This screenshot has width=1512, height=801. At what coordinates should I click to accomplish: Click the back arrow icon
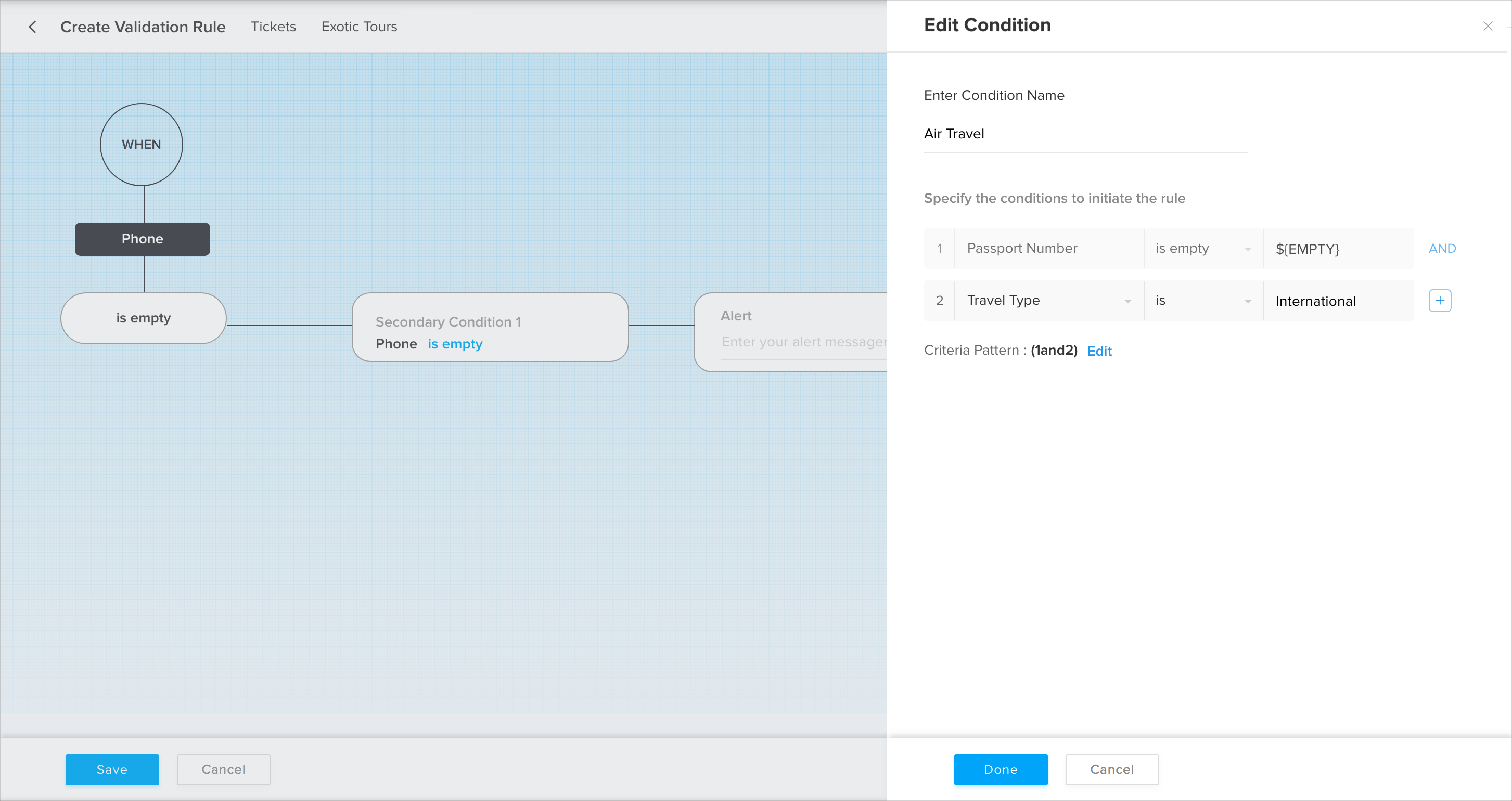[x=33, y=27]
